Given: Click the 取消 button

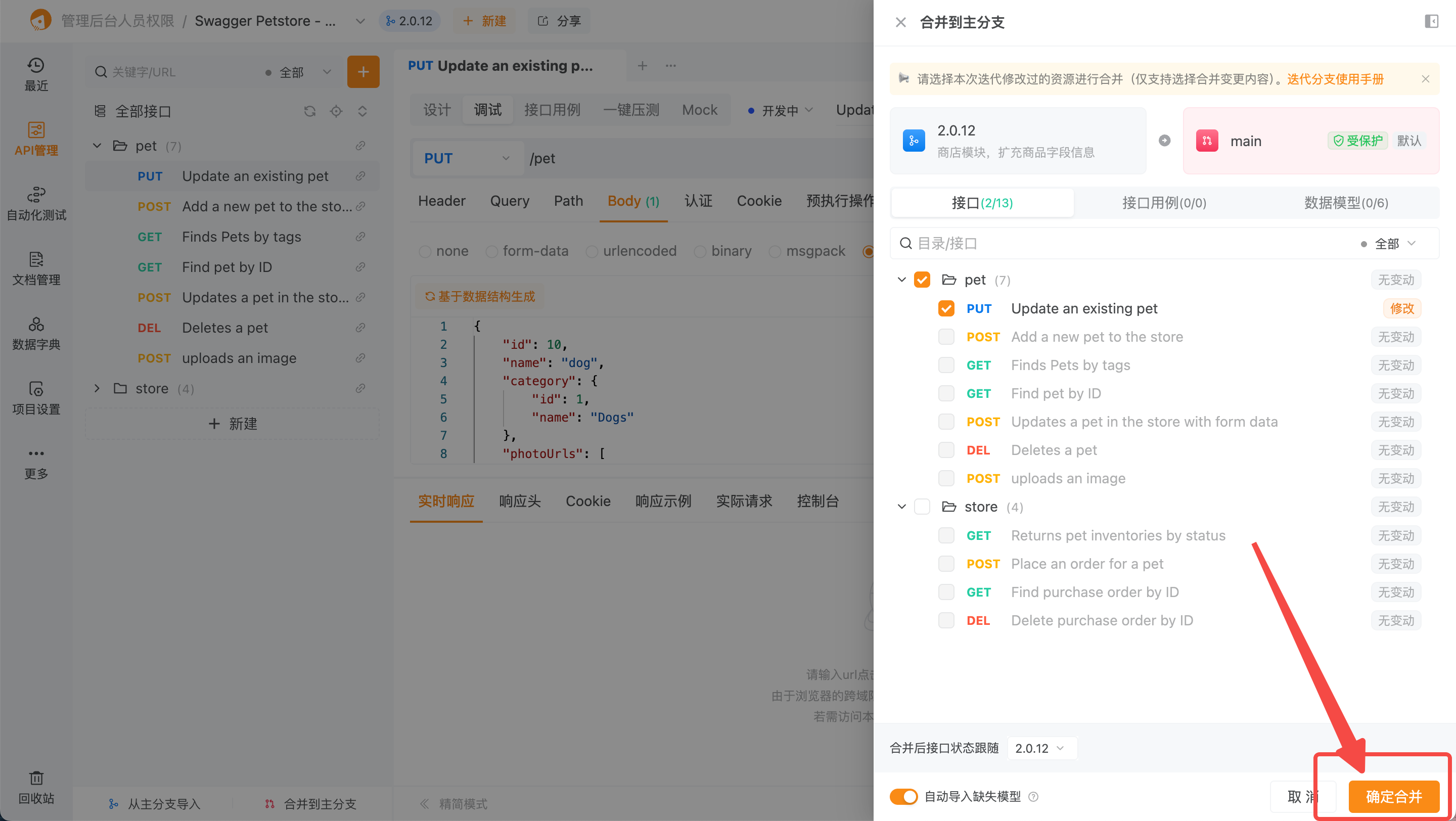Looking at the screenshot, I should 1302,797.
